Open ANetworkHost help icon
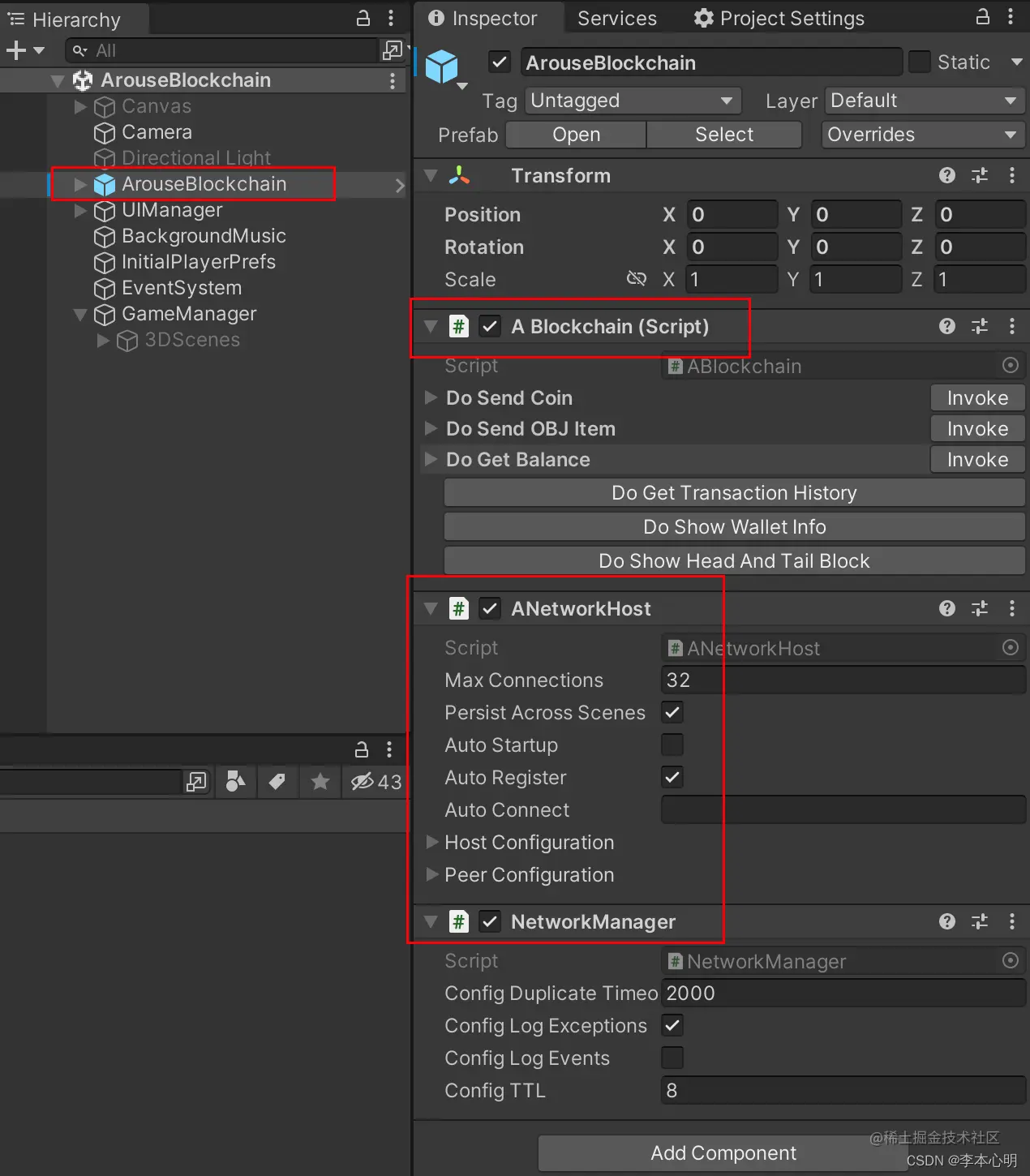This screenshot has width=1030, height=1176. click(x=947, y=608)
